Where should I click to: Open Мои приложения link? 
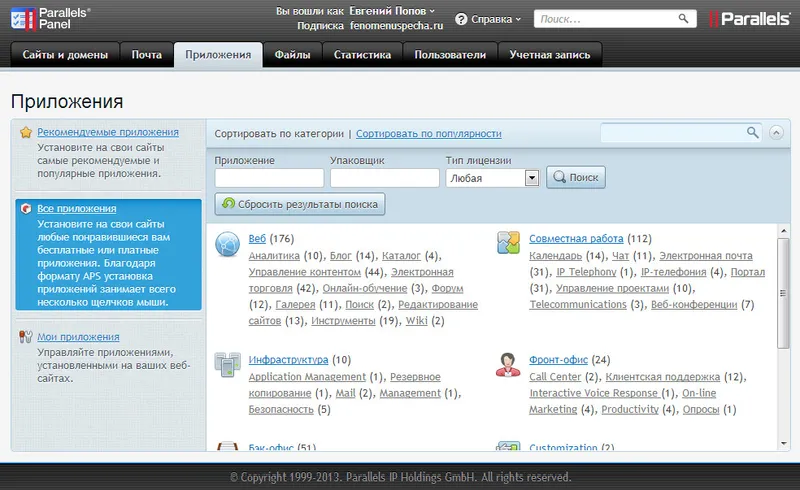coord(78,337)
